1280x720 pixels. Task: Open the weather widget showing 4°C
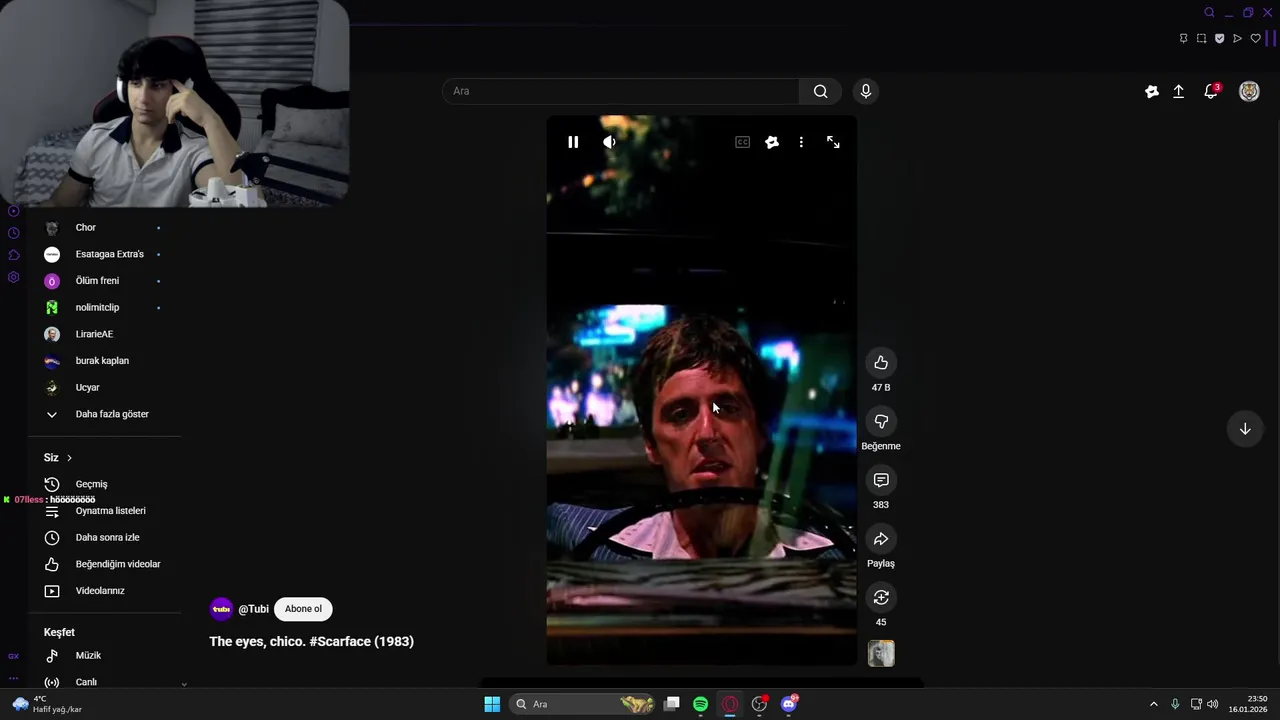point(46,704)
